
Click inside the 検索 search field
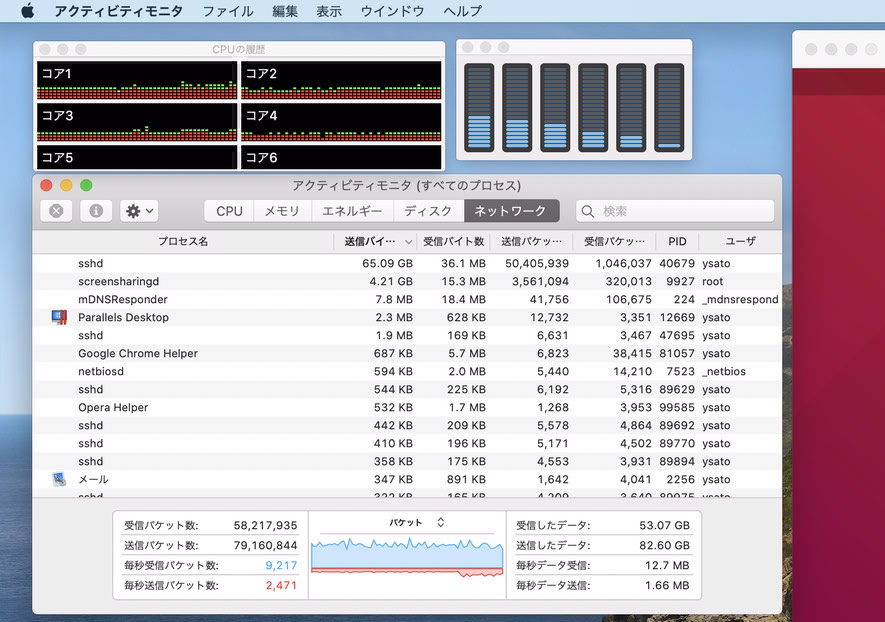pos(680,211)
